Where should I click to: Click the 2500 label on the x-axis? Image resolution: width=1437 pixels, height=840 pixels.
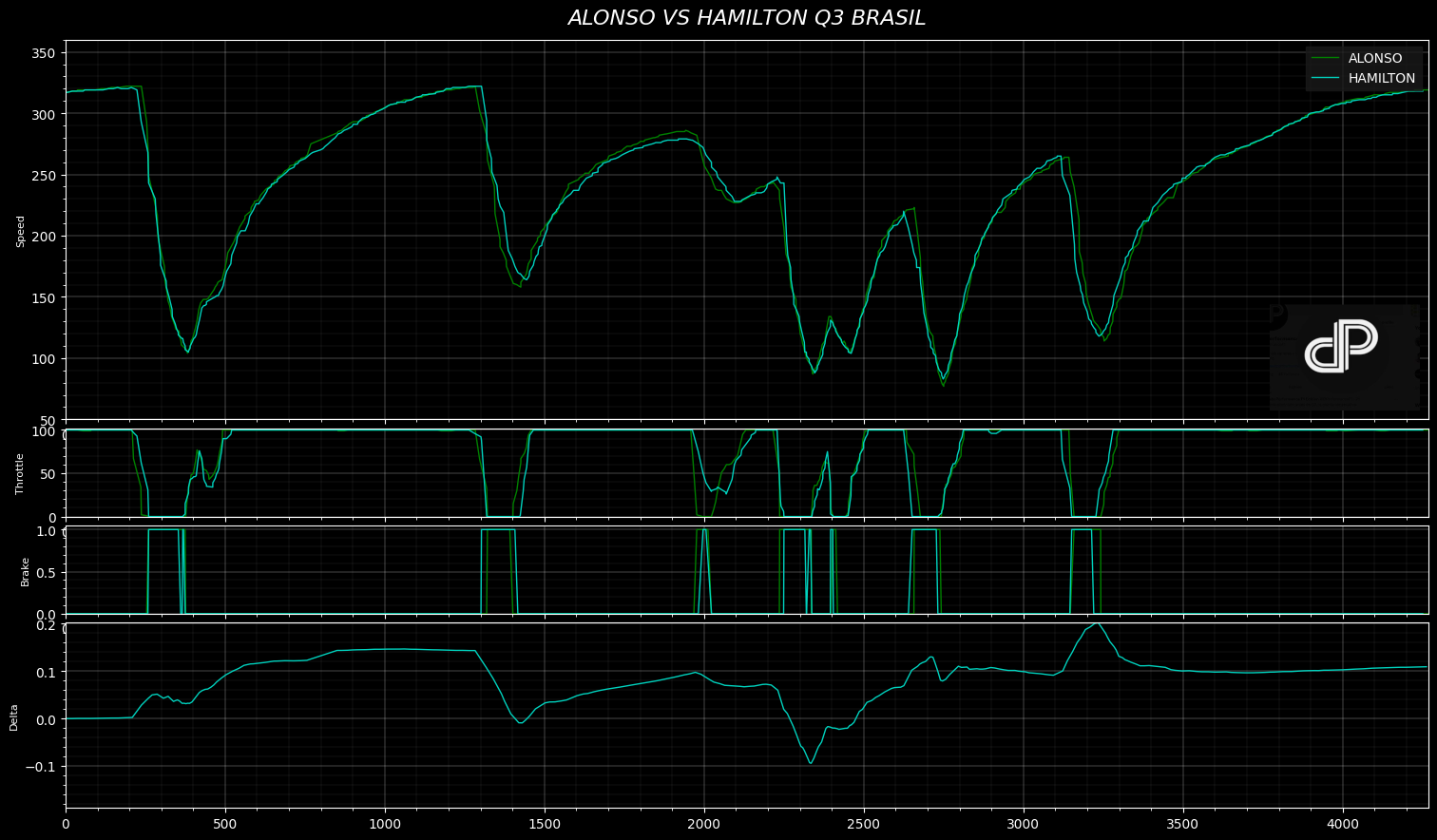(864, 823)
